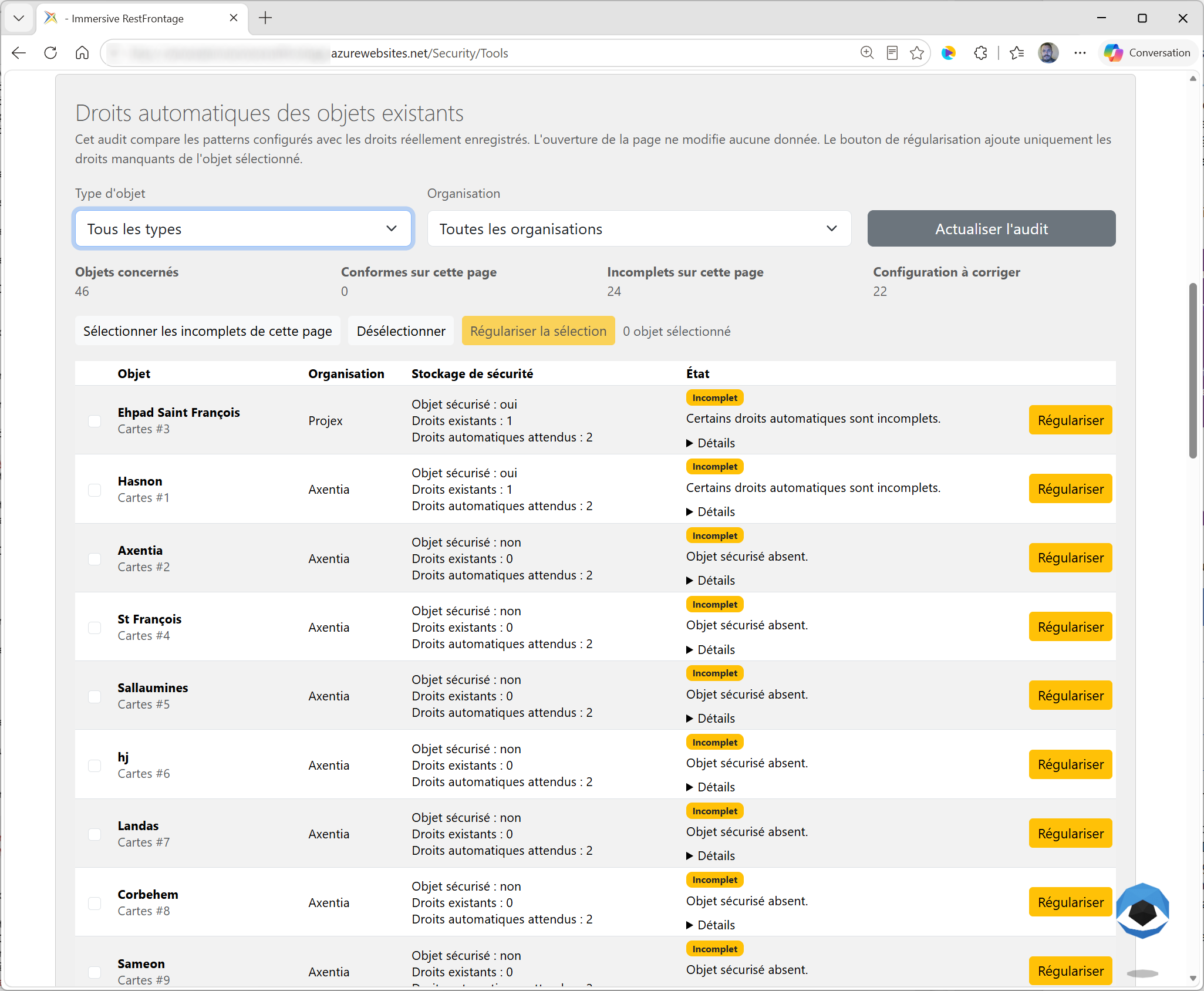The height and width of the screenshot is (991, 1204).
Task: Régulariser the Sameon object
Action: [1071, 971]
